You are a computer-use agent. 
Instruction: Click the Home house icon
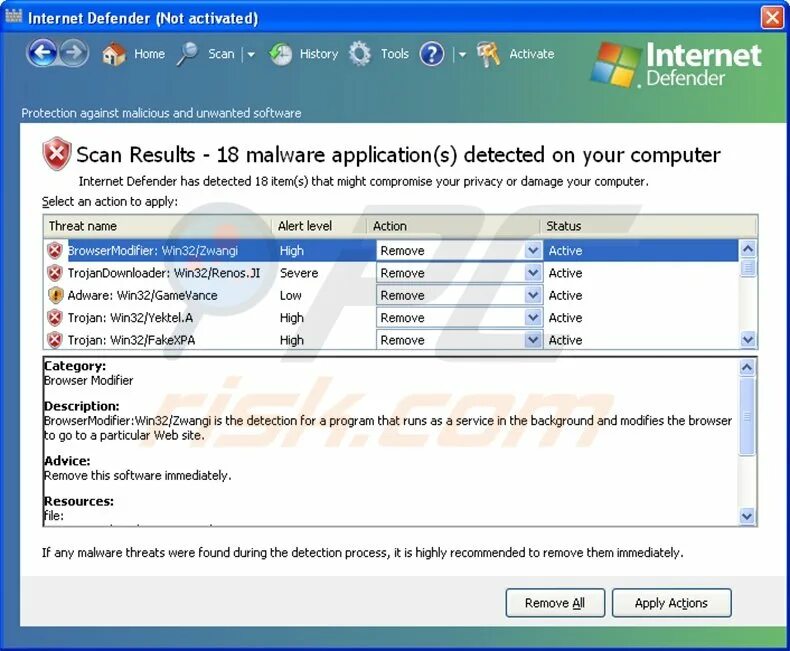113,54
